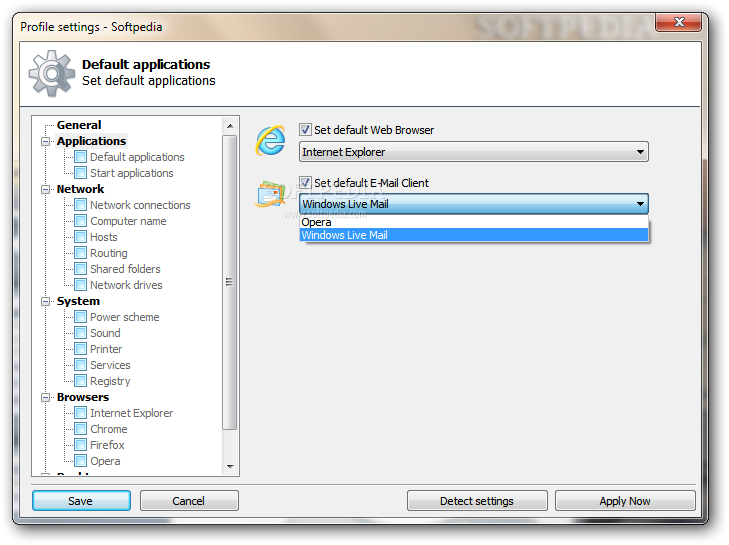Select the General tree item
The height and width of the screenshot is (545, 729).
79,125
